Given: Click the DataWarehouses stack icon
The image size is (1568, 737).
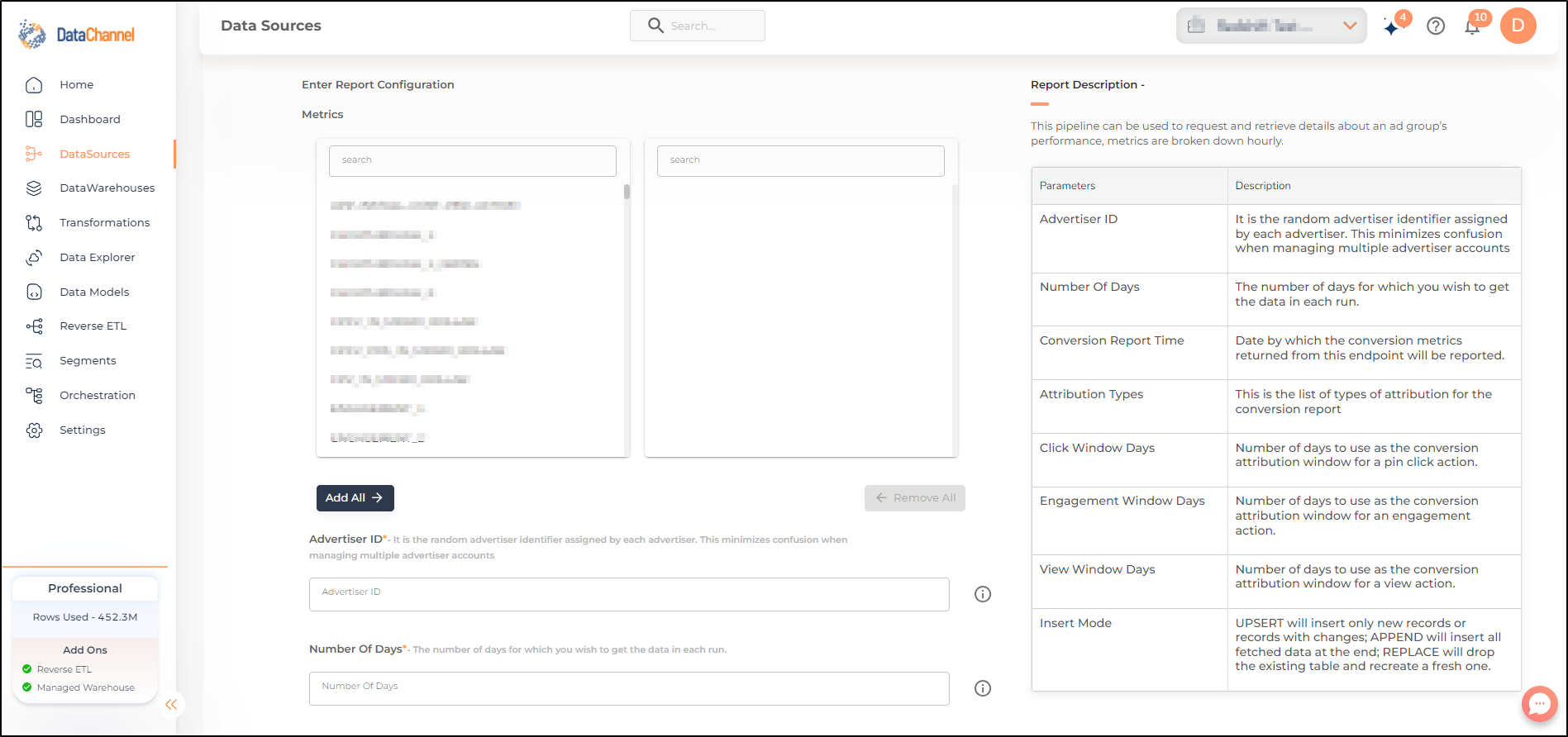Looking at the screenshot, I should pyautogui.click(x=34, y=188).
